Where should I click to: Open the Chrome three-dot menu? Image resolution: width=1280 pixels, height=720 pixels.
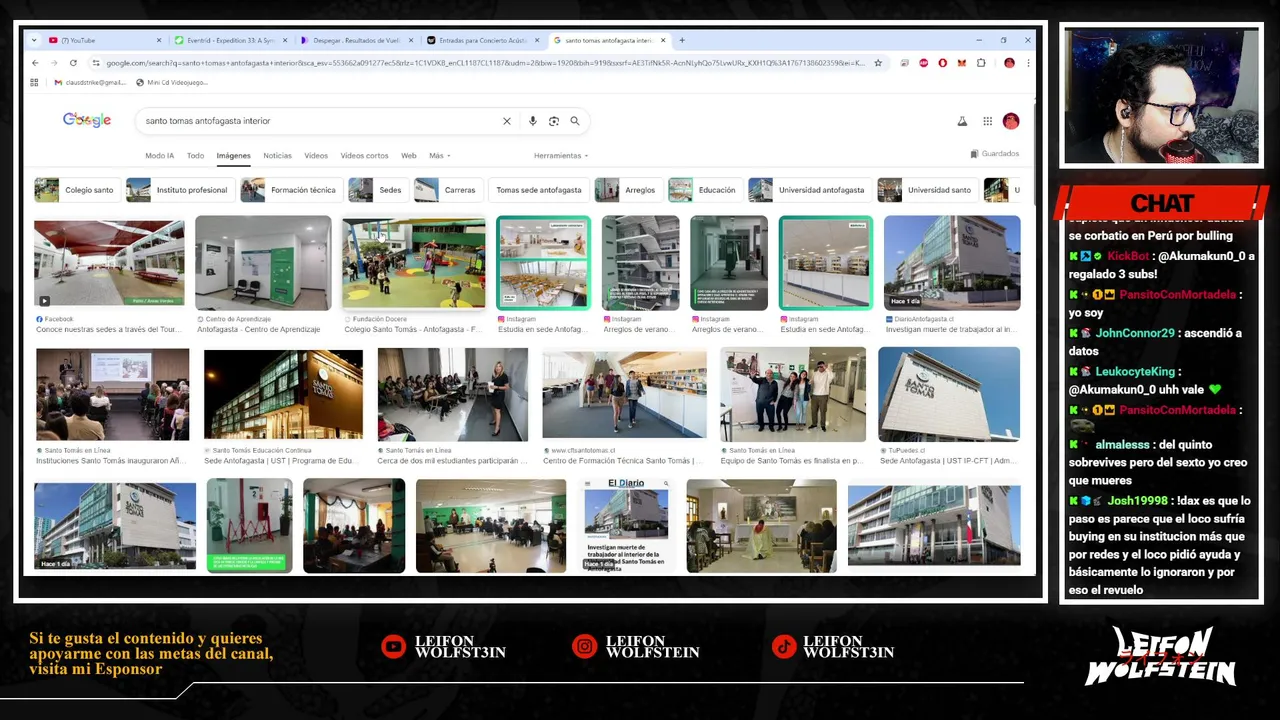point(1027,63)
